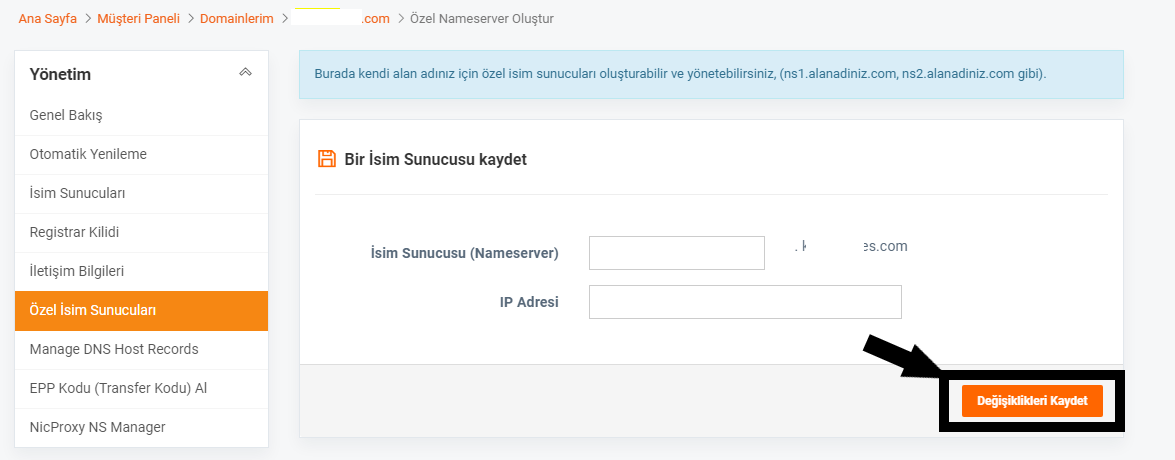Navigate to Ana Sayfa breadcrumb
Image resolution: width=1175 pixels, height=460 pixels.
47,19
